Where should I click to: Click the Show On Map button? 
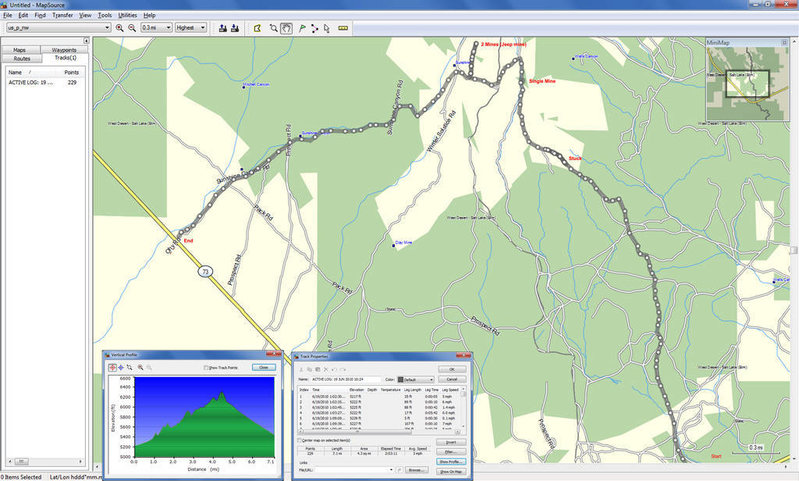pyautogui.click(x=451, y=471)
